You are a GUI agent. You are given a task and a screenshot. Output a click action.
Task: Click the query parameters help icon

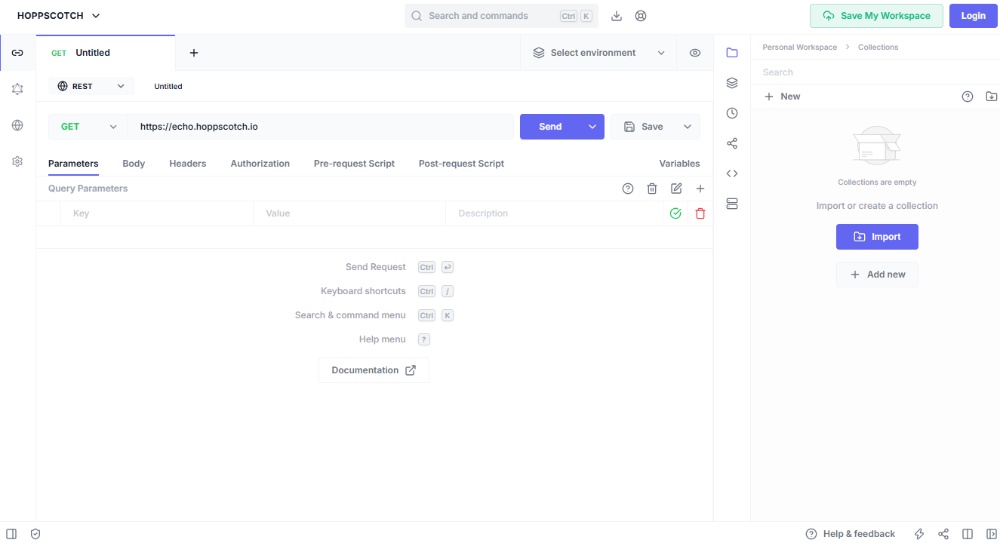tap(628, 188)
